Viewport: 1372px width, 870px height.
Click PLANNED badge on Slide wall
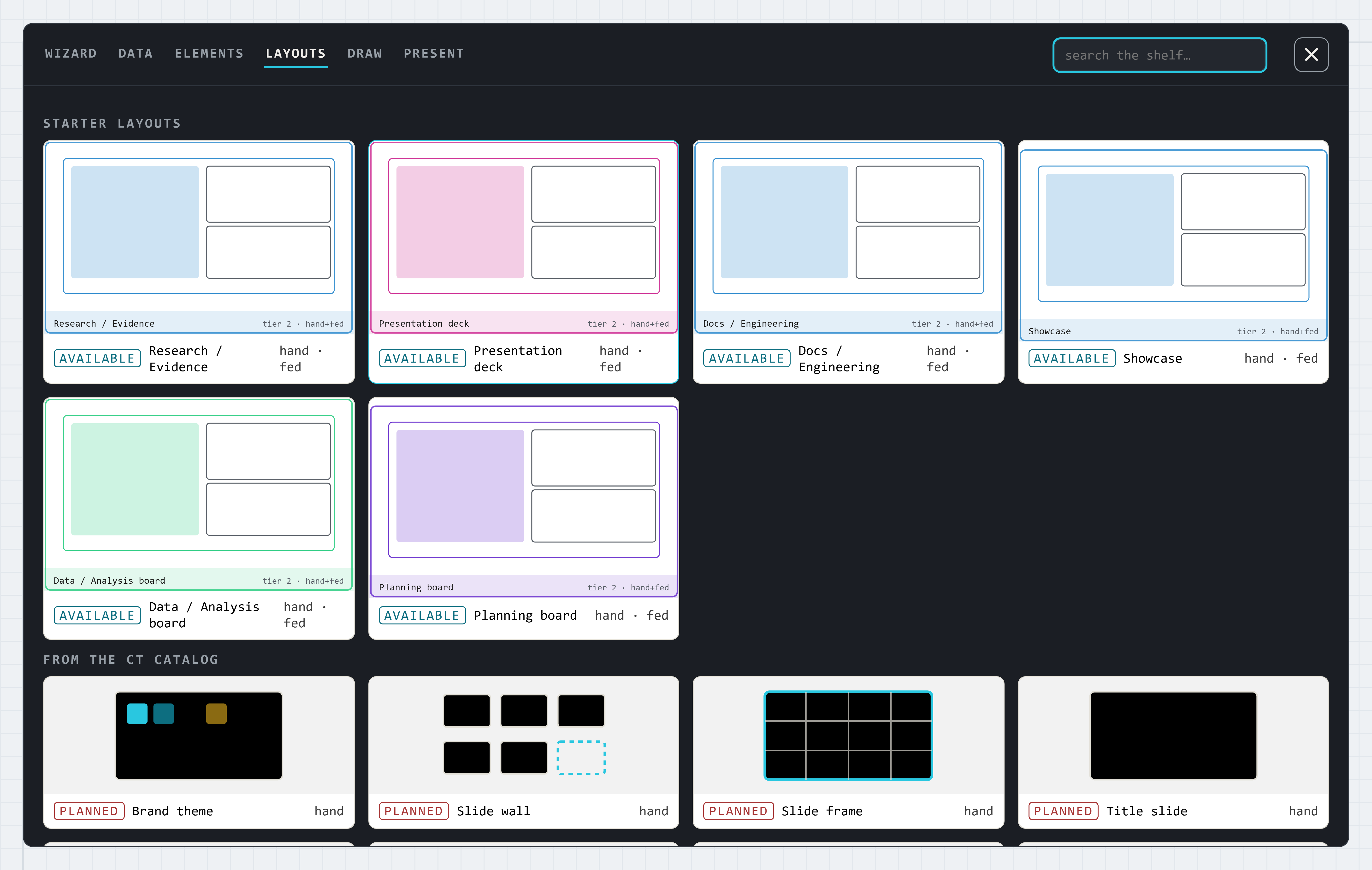pos(414,811)
